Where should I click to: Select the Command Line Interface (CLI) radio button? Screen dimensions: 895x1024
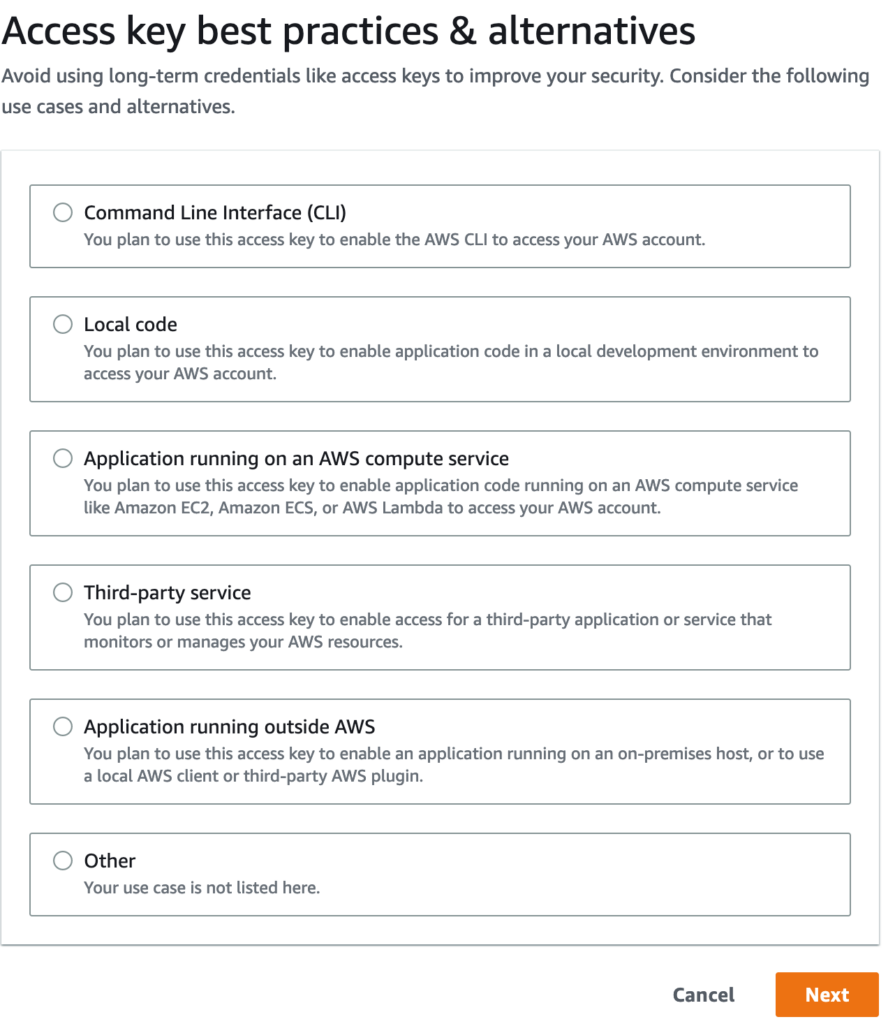(63, 212)
